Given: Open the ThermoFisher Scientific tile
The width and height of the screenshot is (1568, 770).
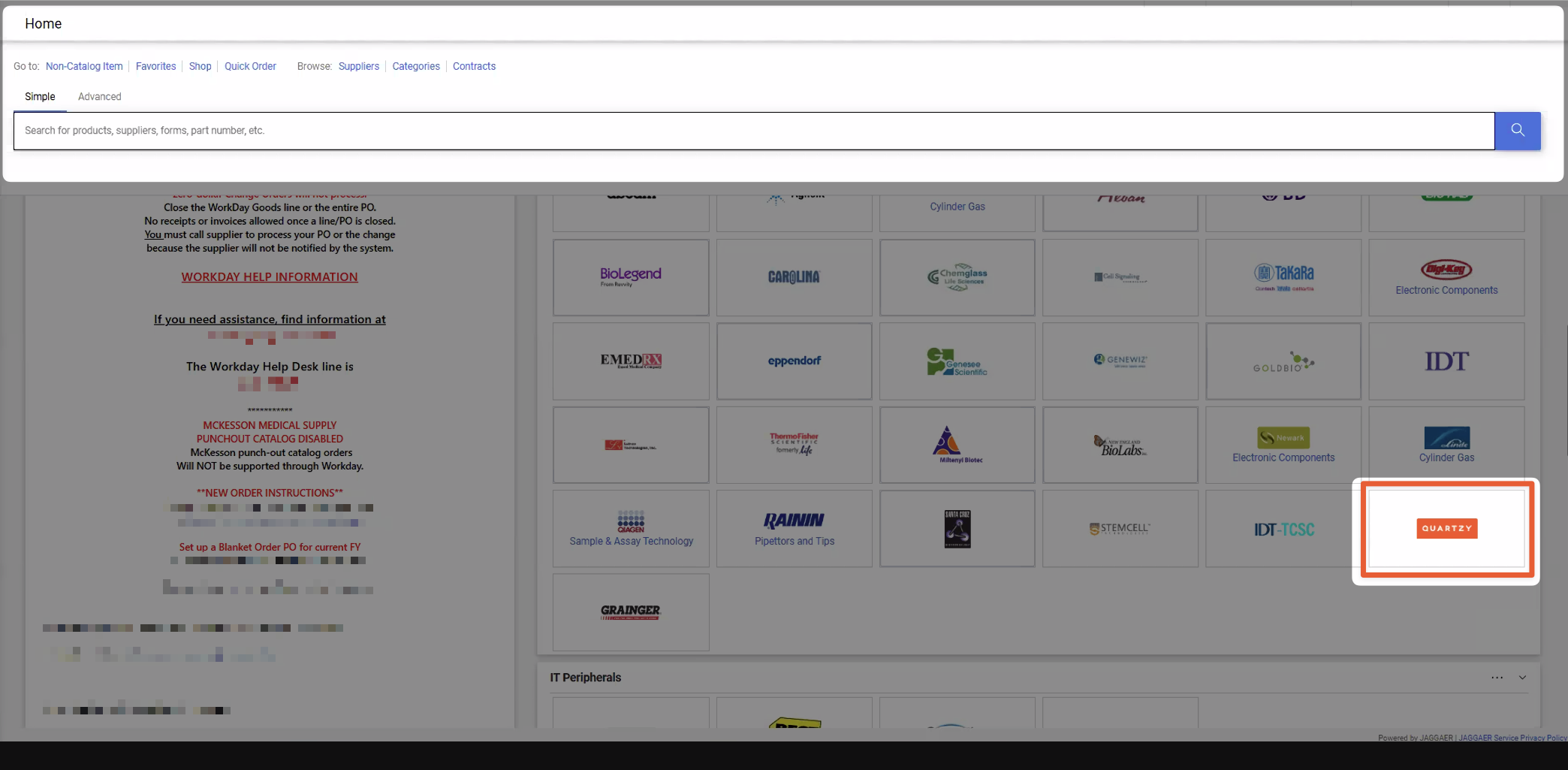Looking at the screenshot, I should point(794,445).
